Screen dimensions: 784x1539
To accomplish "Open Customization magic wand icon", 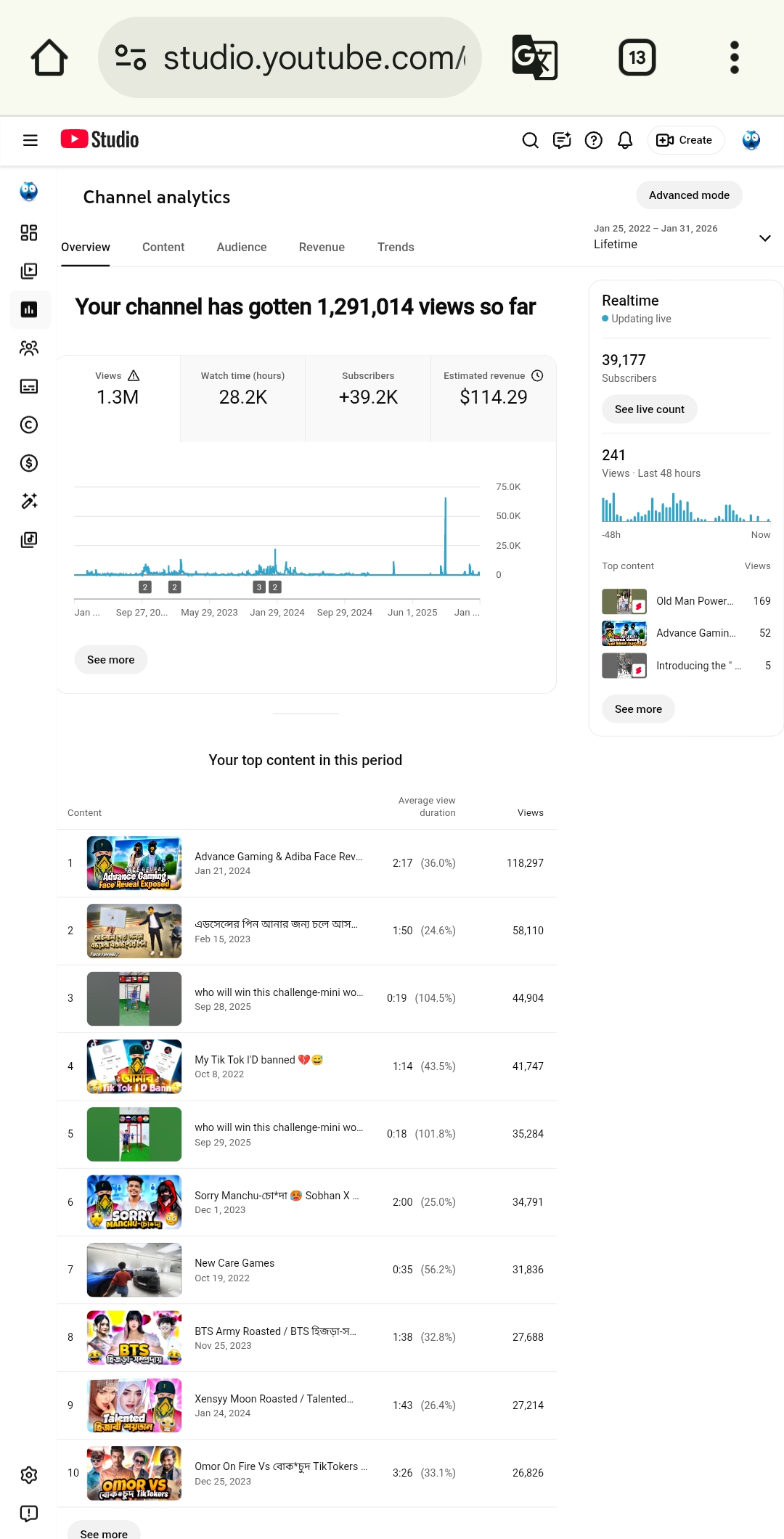I will (x=29, y=501).
